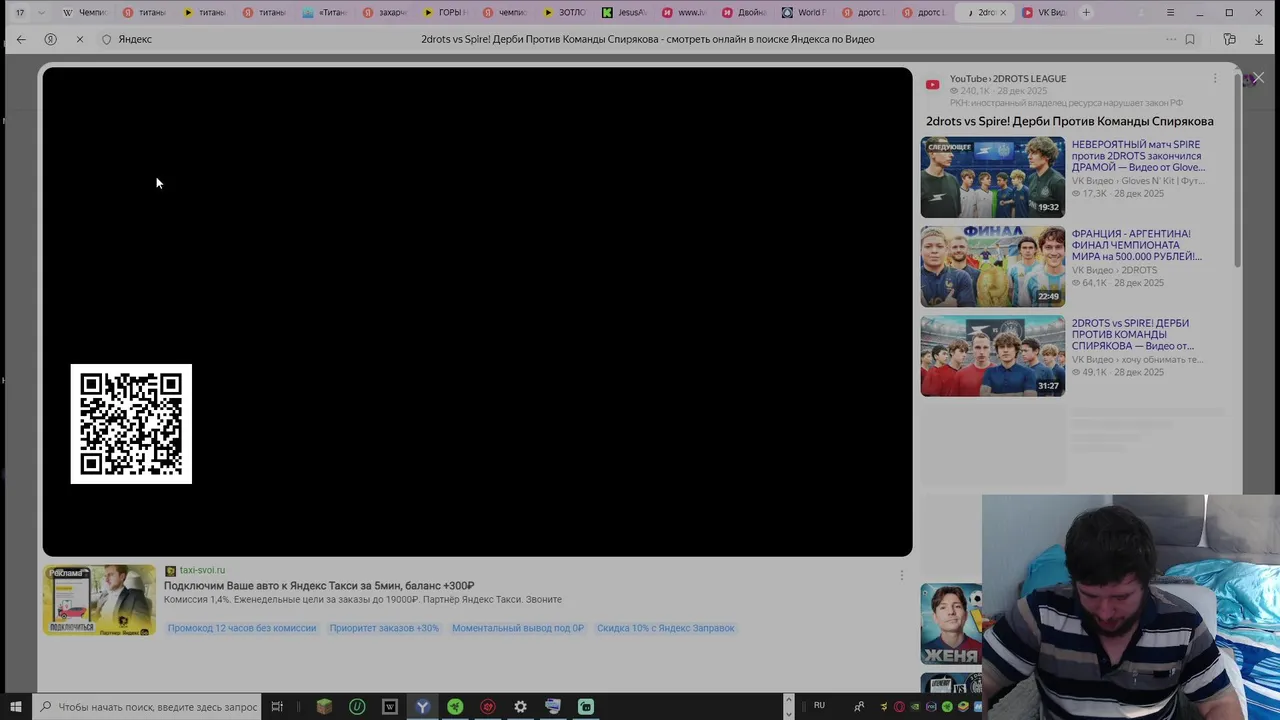
Task: Switch to the 'ЗОТЛО' tab
Action: tap(564, 12)
